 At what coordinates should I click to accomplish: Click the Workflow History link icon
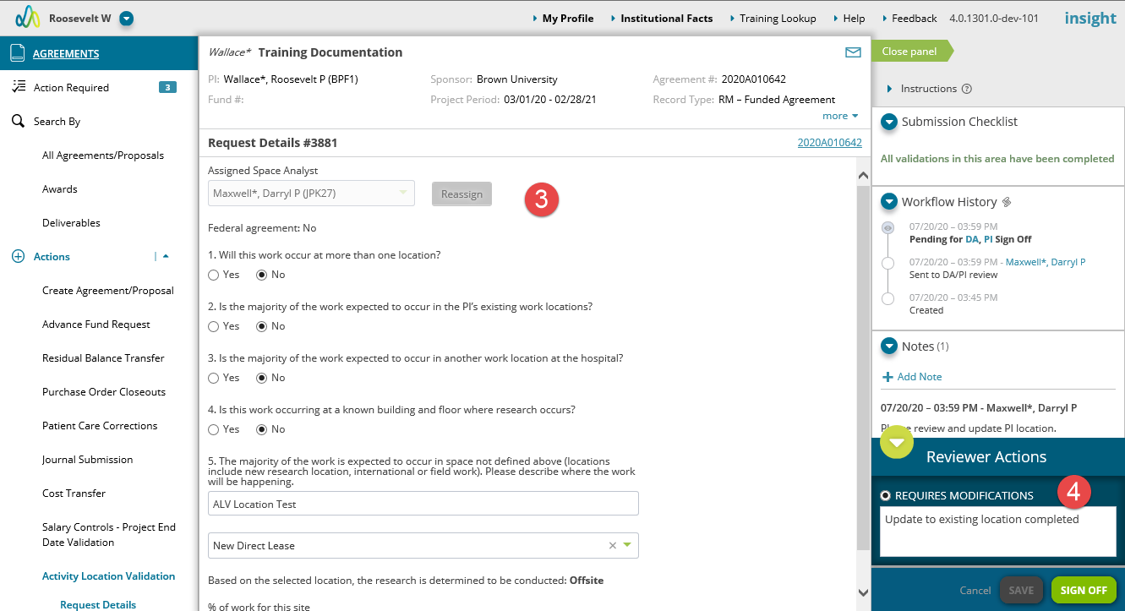point(1007,202)
